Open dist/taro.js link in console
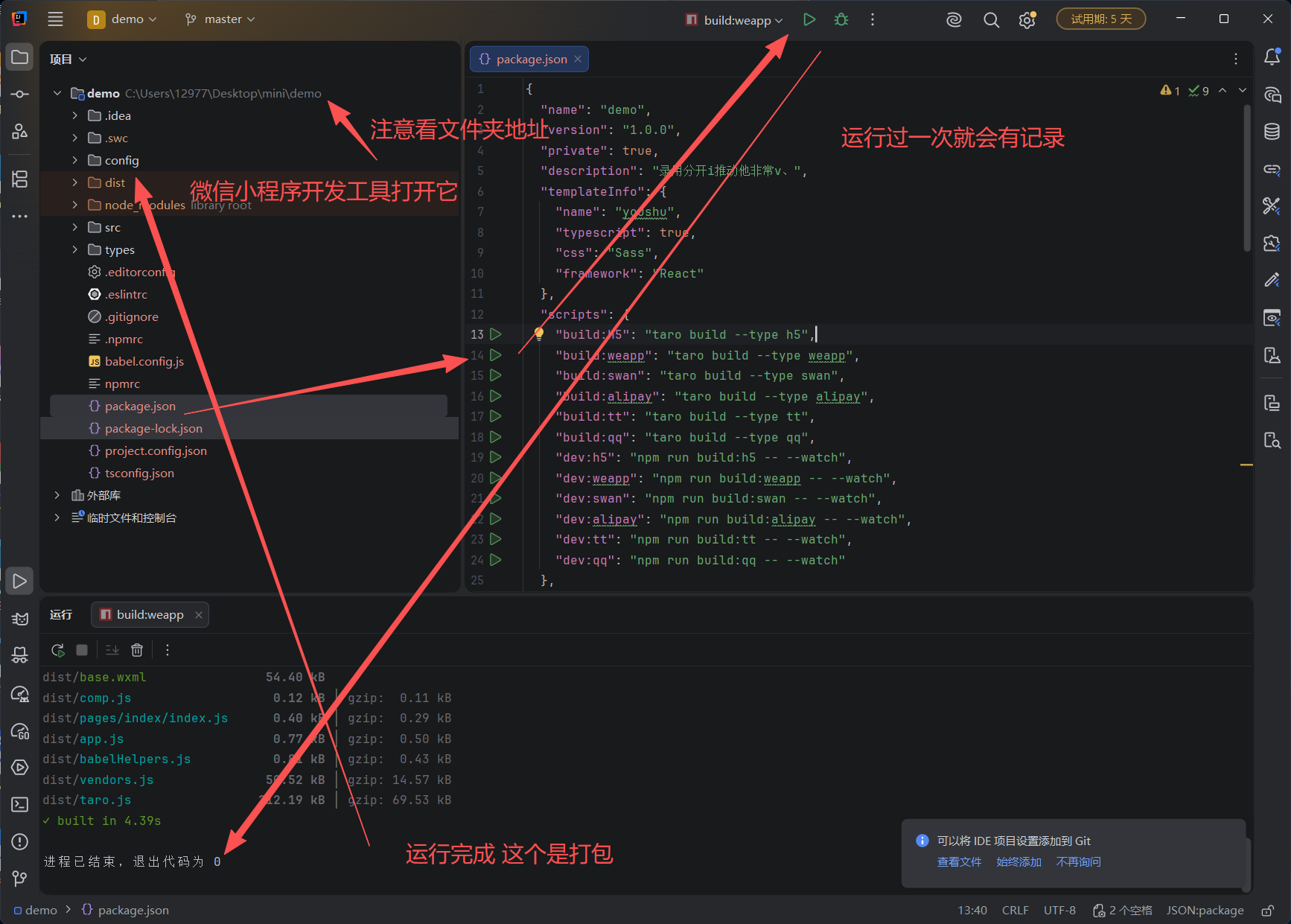 [x=87, y=800]
